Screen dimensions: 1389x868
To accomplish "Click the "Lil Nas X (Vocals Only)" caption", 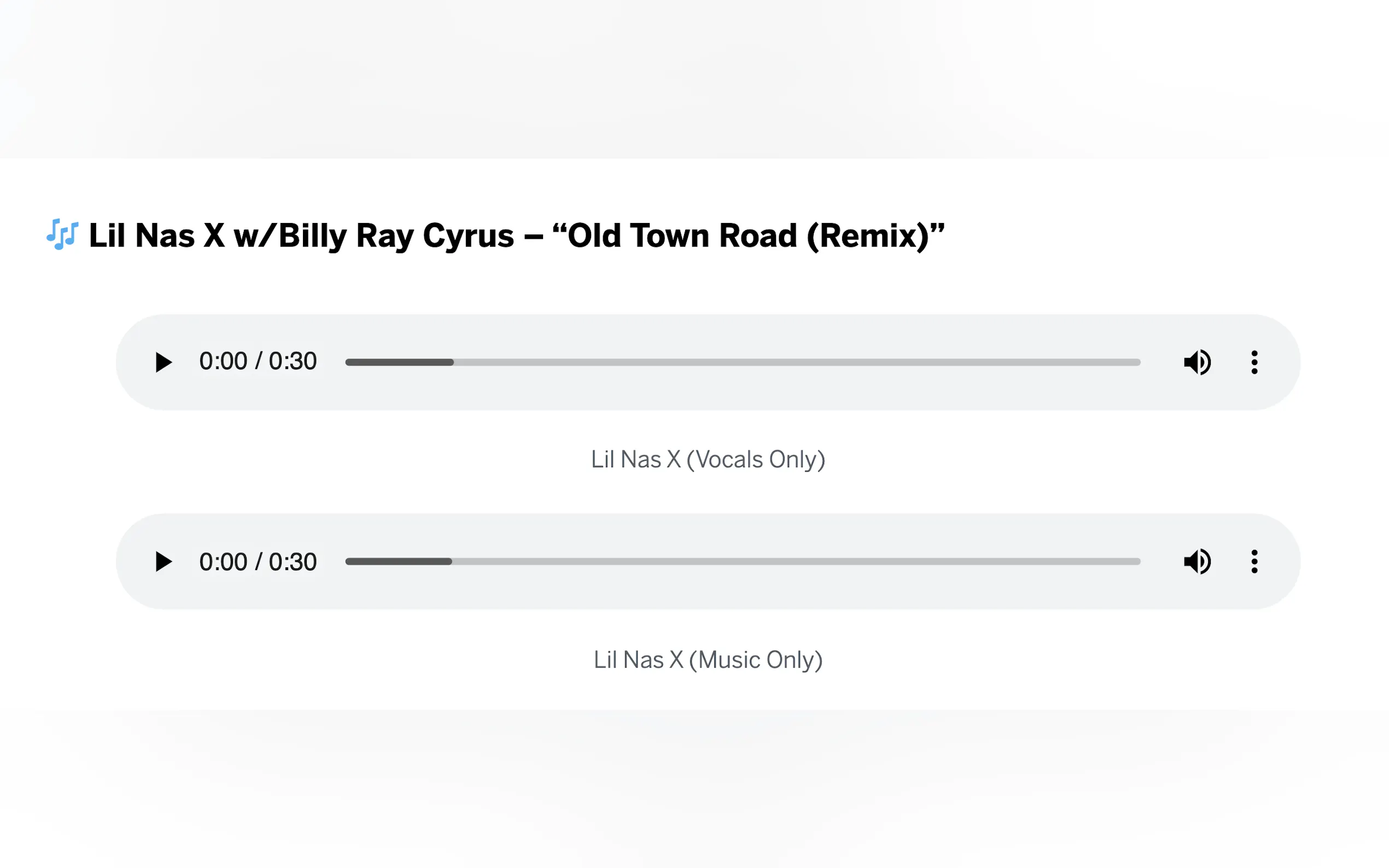I will pos(708,459).
